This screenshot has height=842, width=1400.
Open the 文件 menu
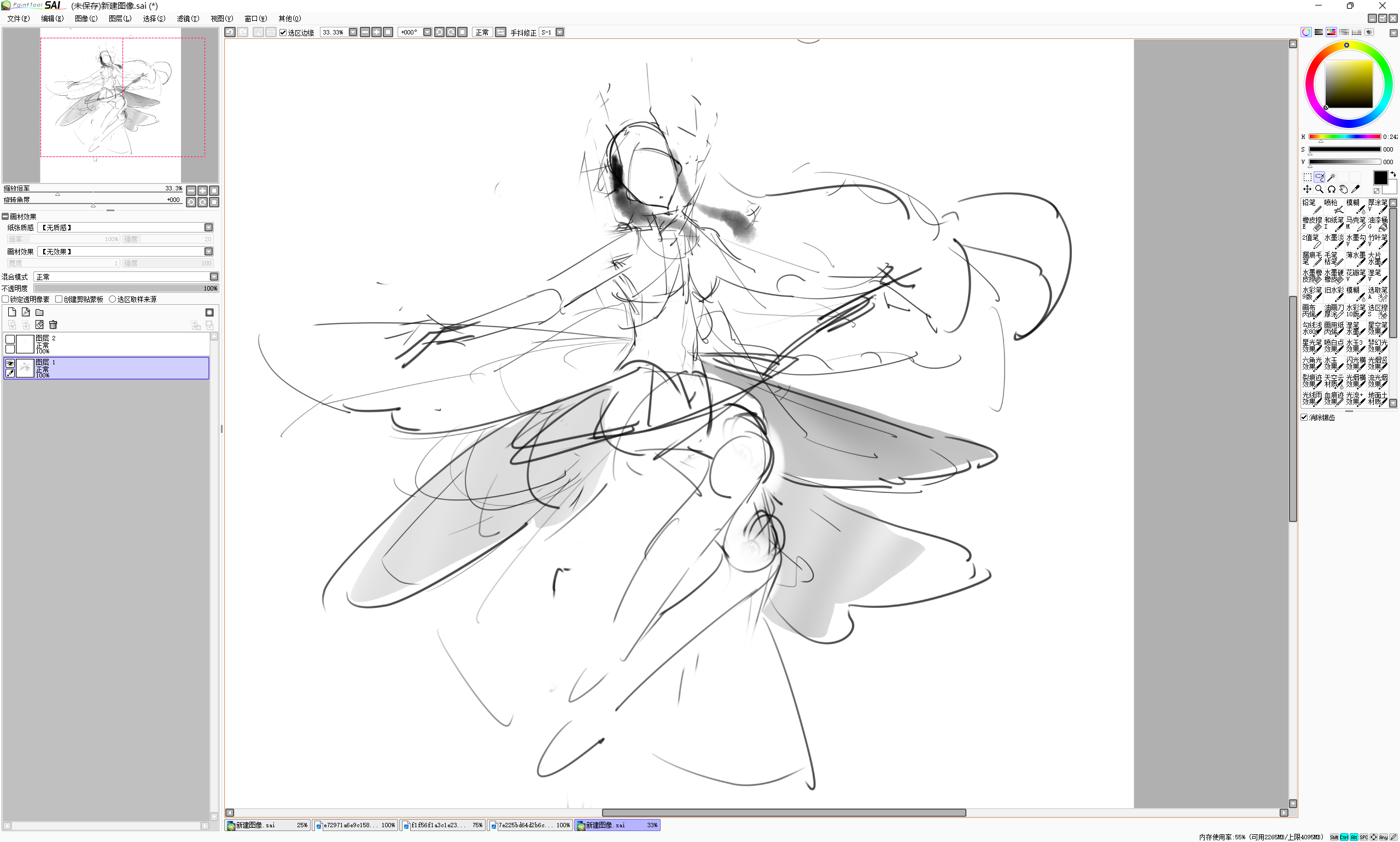tap(18, 19)
